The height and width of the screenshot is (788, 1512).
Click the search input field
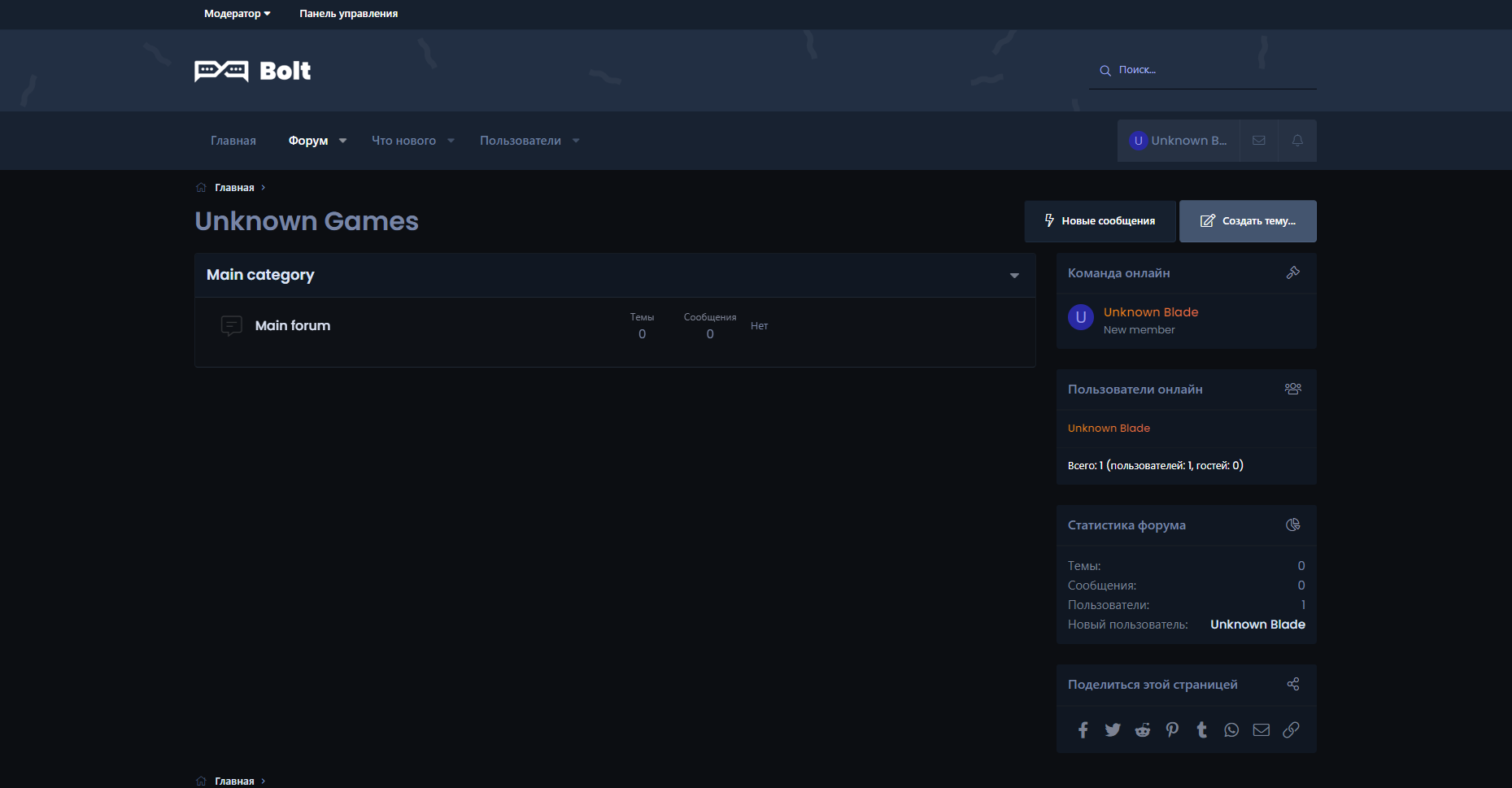click(1212, 70)
